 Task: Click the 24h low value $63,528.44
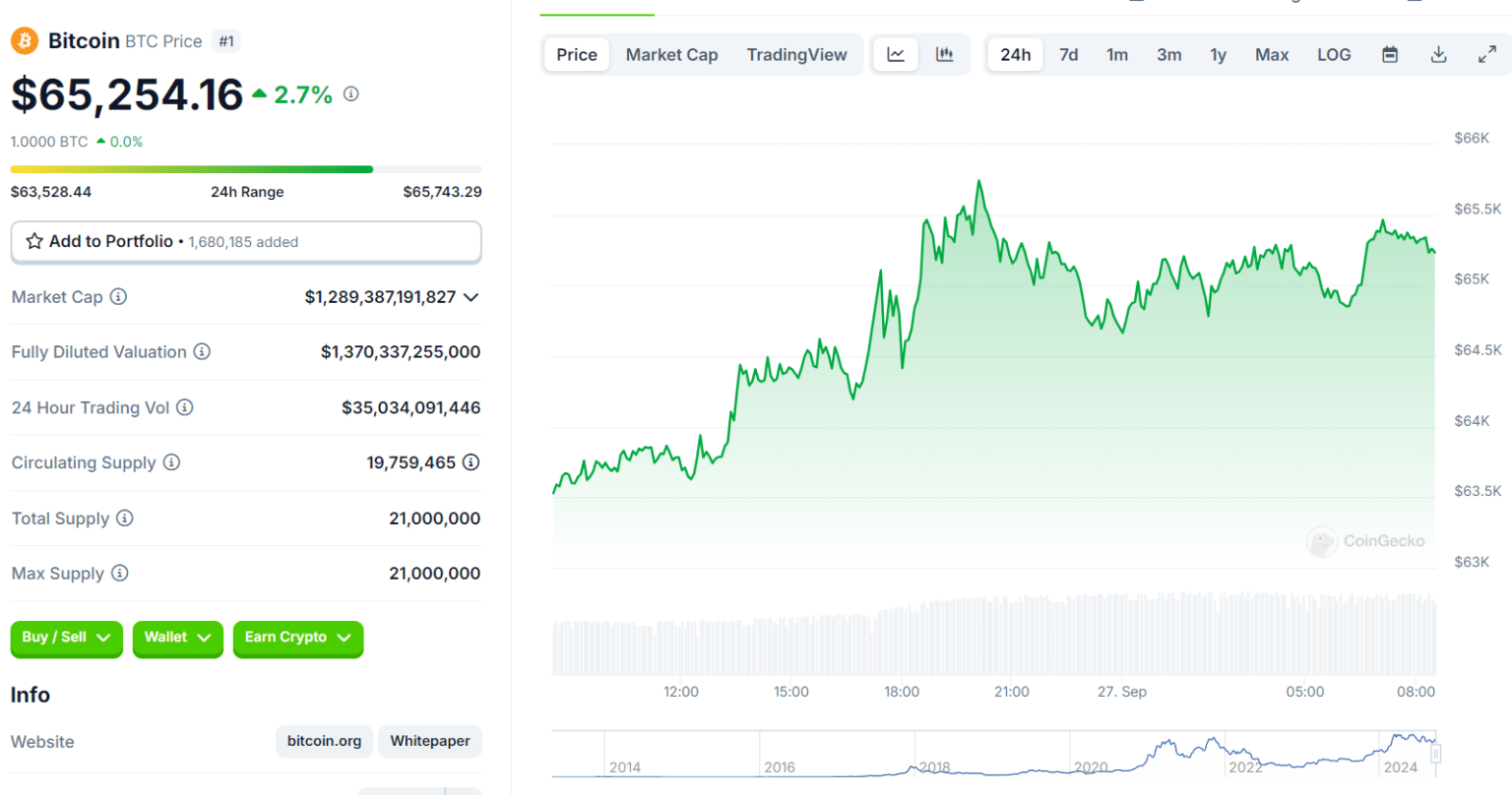[x=51, y=192]
